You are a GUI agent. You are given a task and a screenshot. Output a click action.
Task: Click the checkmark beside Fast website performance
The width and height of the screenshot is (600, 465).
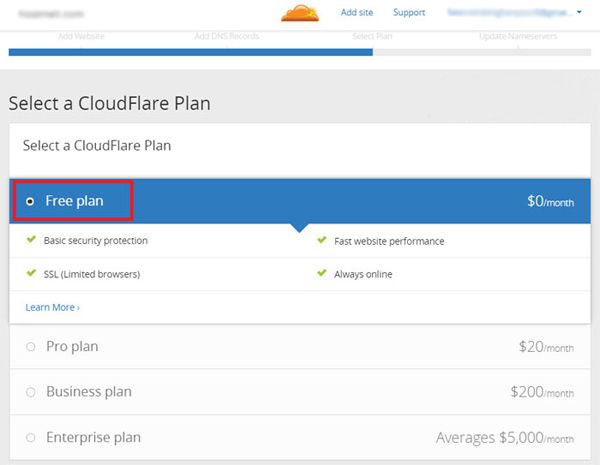pyautogui.click(x=322, y=240)
